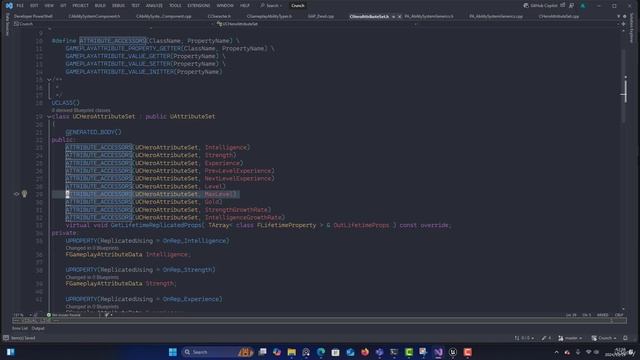Open the EDIT menu
Screen dimensions: 640x360
pos(34,6)
